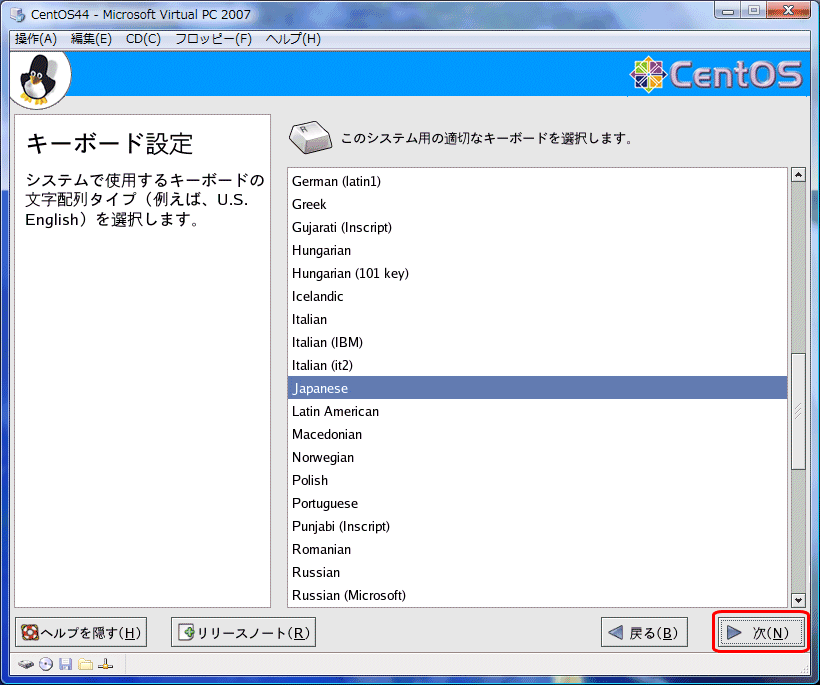Select German (latin1) keyboard
Viewport: 820px width, 685px height.
click(x=537, y=181)
